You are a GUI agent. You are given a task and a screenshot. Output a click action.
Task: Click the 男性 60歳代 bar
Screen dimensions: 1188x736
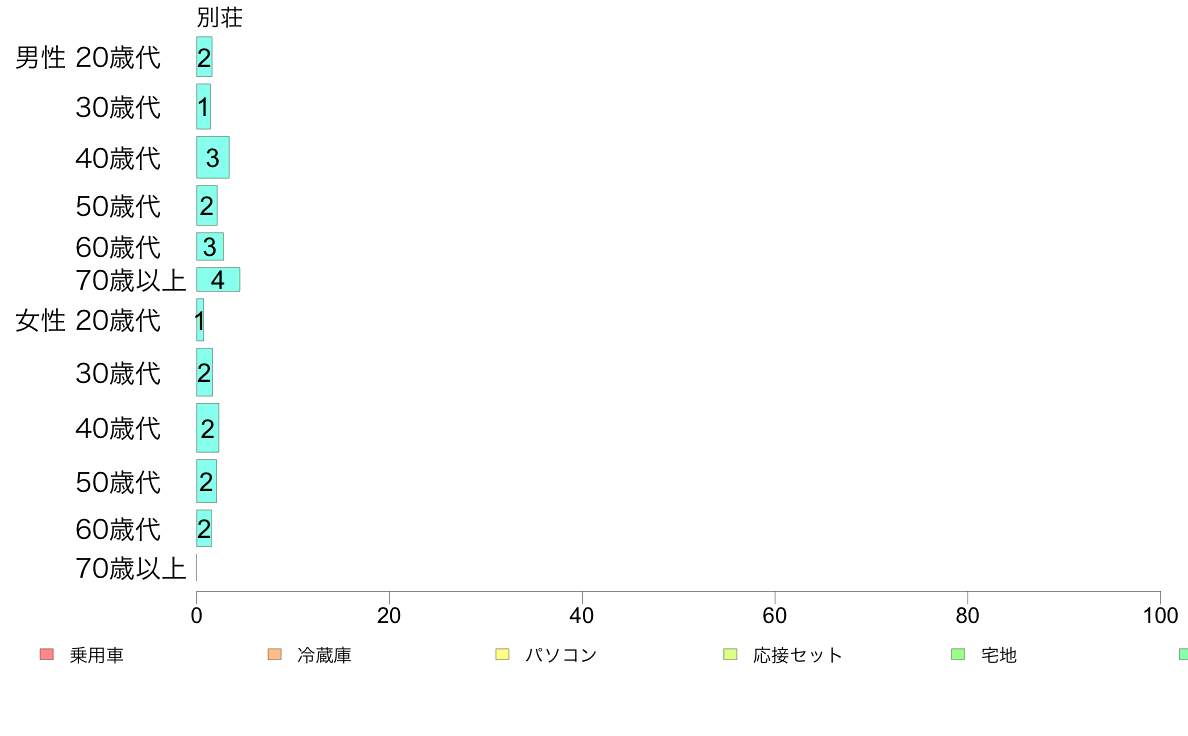pyautogui.click(x=210, y=246)
